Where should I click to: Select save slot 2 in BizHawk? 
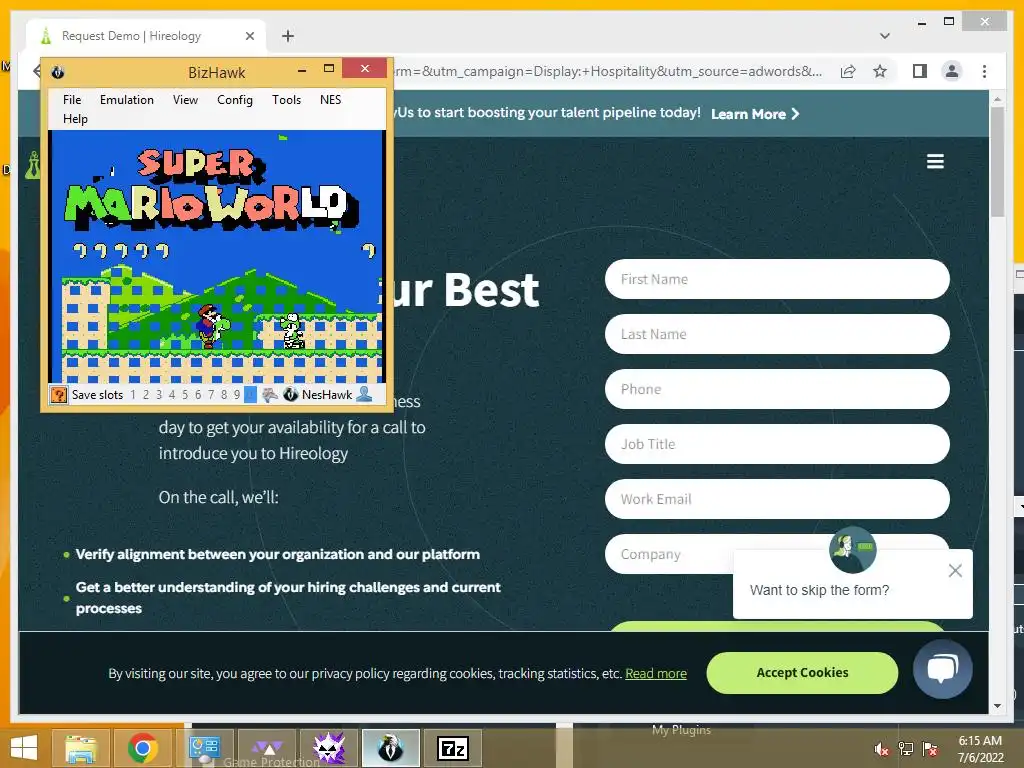click(146, 394)
